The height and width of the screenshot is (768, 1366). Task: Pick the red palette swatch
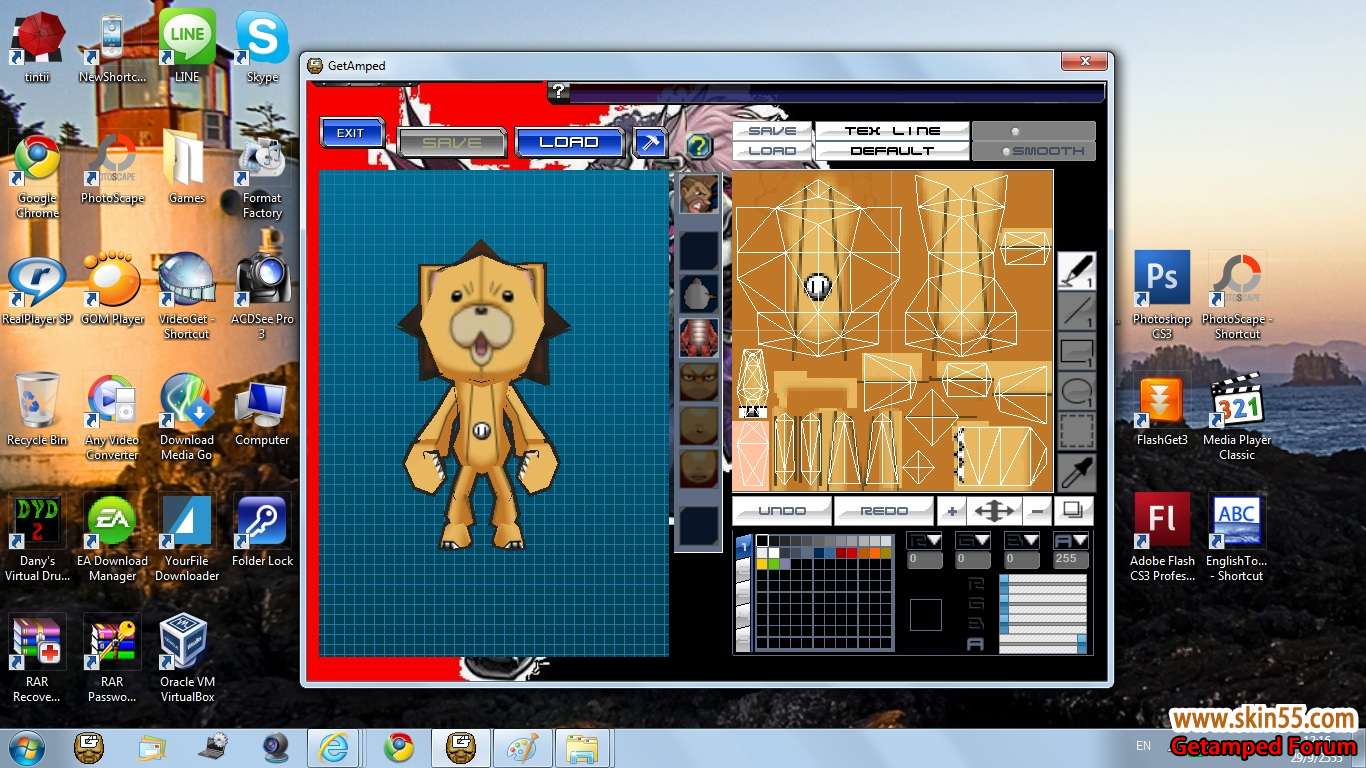coord(852,552)
